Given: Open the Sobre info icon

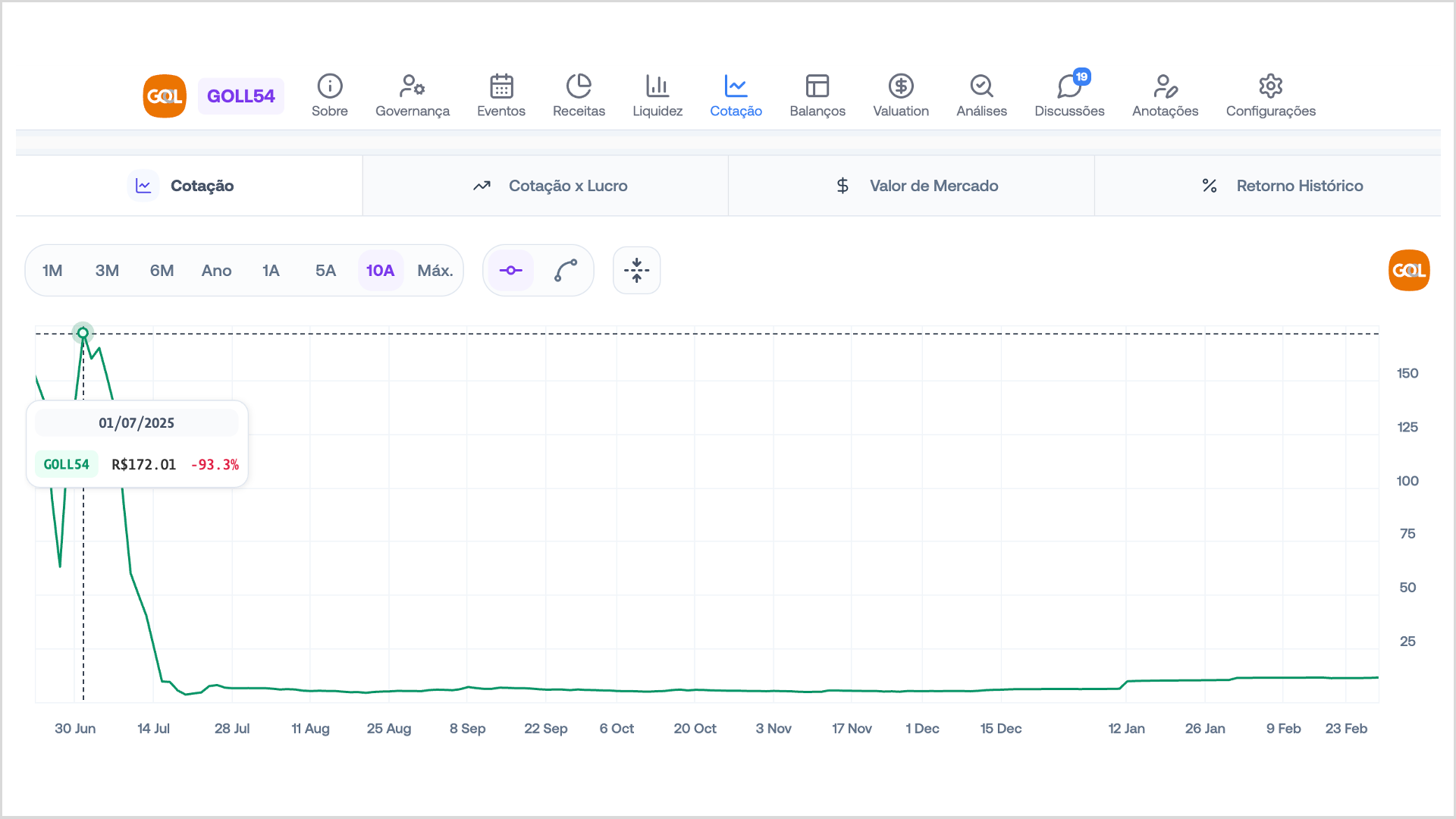Looking at the screenshot, I should click(x=329, y=86).
